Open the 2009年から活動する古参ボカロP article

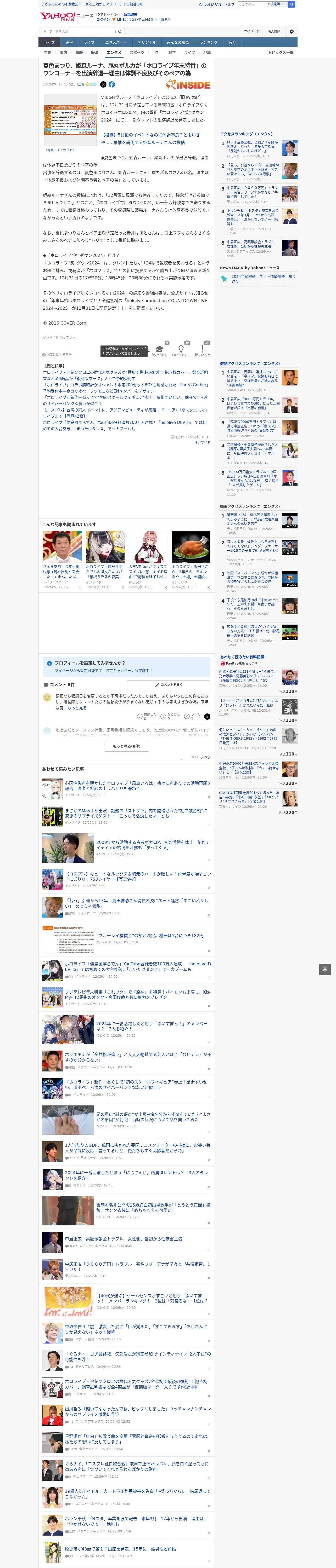(153, 845)
